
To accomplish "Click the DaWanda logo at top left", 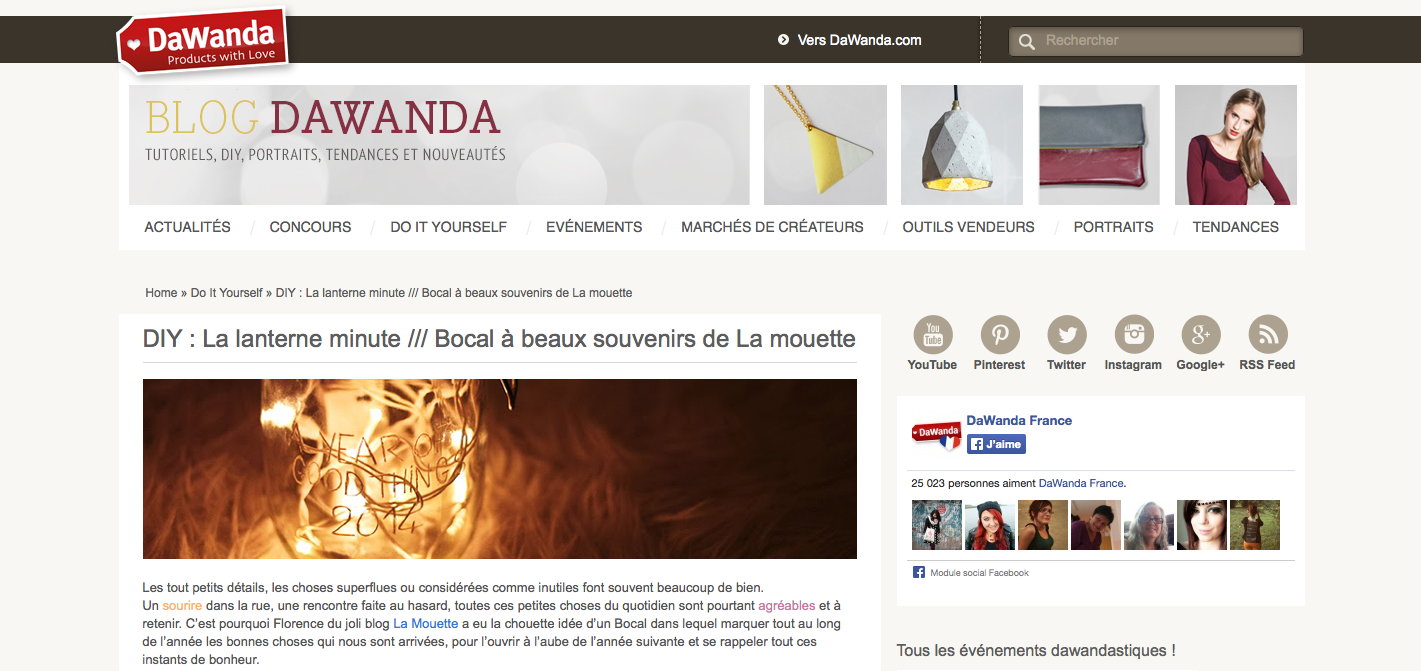I will (204, 42).
